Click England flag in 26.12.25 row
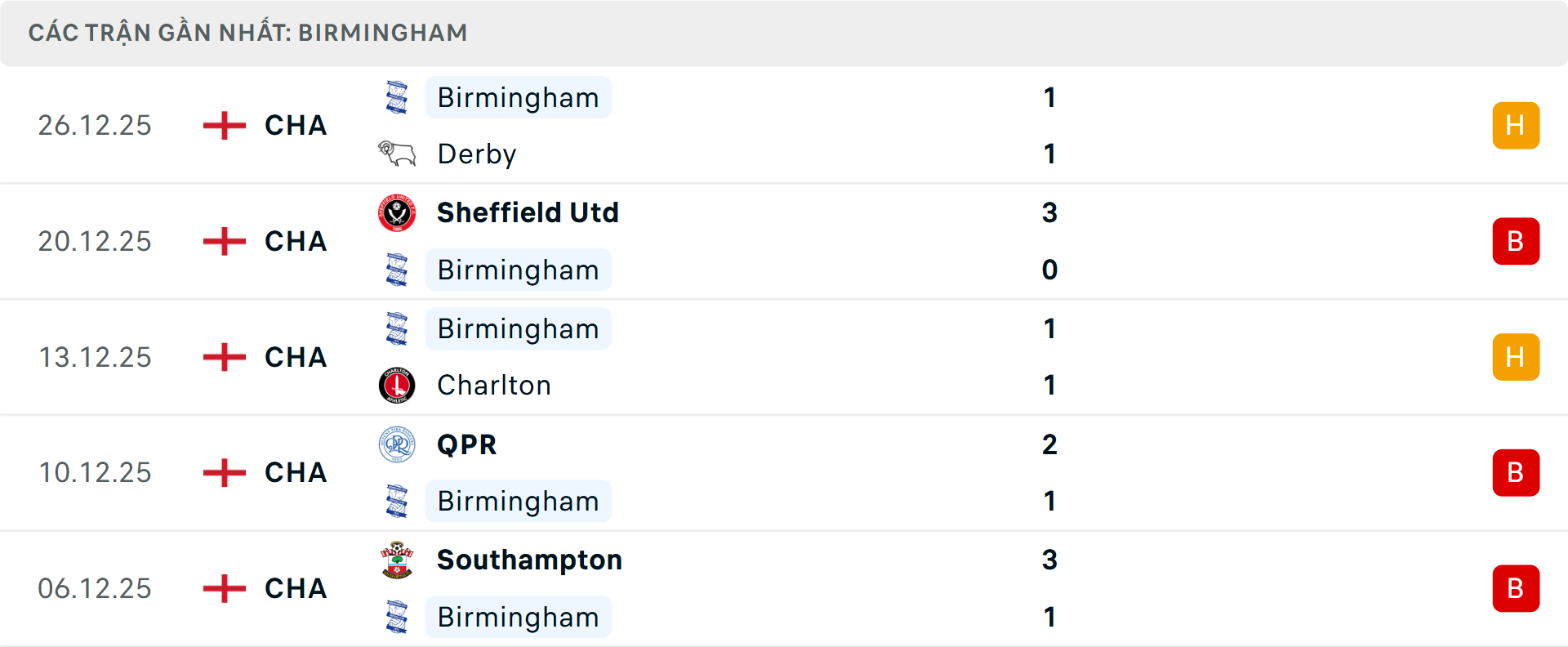Image resolution: width=1568 pixels, height=647 pixels. [x=225, y=126]
